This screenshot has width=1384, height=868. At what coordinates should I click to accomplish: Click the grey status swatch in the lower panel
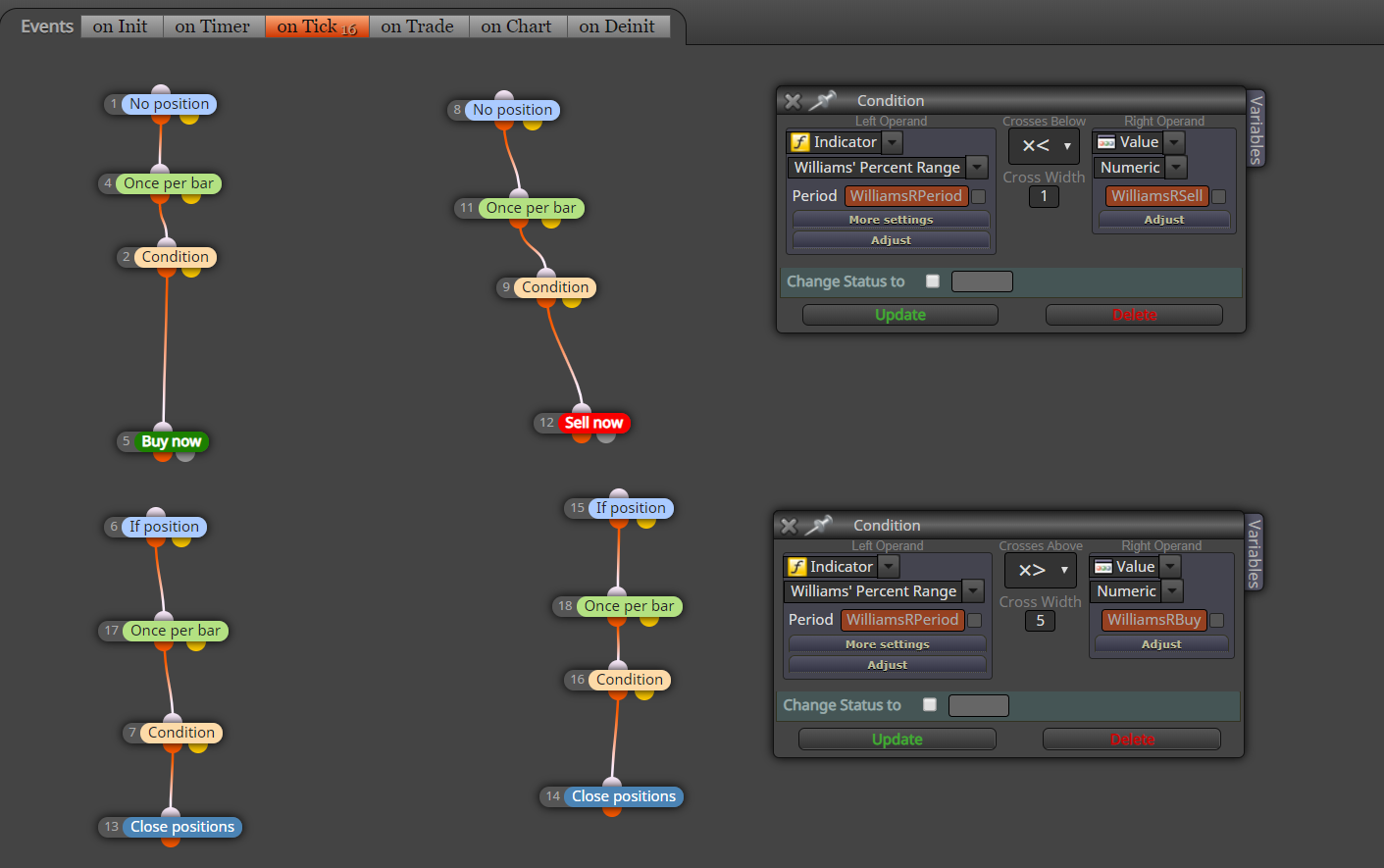click(979, 705)
